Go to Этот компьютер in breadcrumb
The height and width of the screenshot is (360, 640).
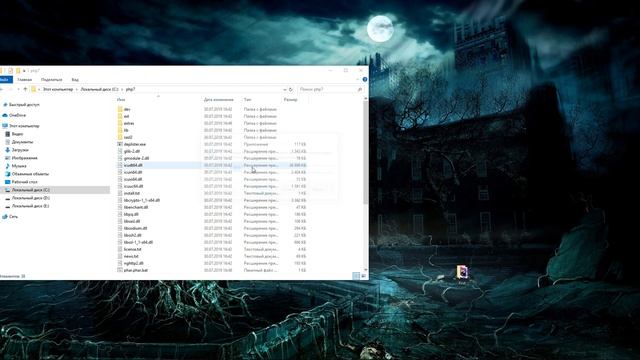pyautogui.click(x=58, y=89)
